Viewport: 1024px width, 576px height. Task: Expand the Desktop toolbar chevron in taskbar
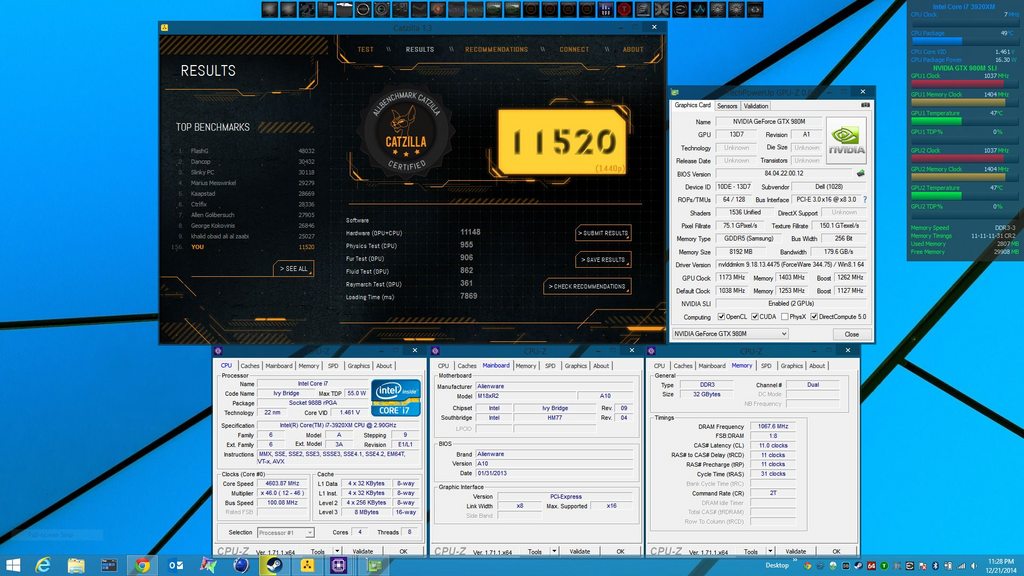tap(795, 561)
